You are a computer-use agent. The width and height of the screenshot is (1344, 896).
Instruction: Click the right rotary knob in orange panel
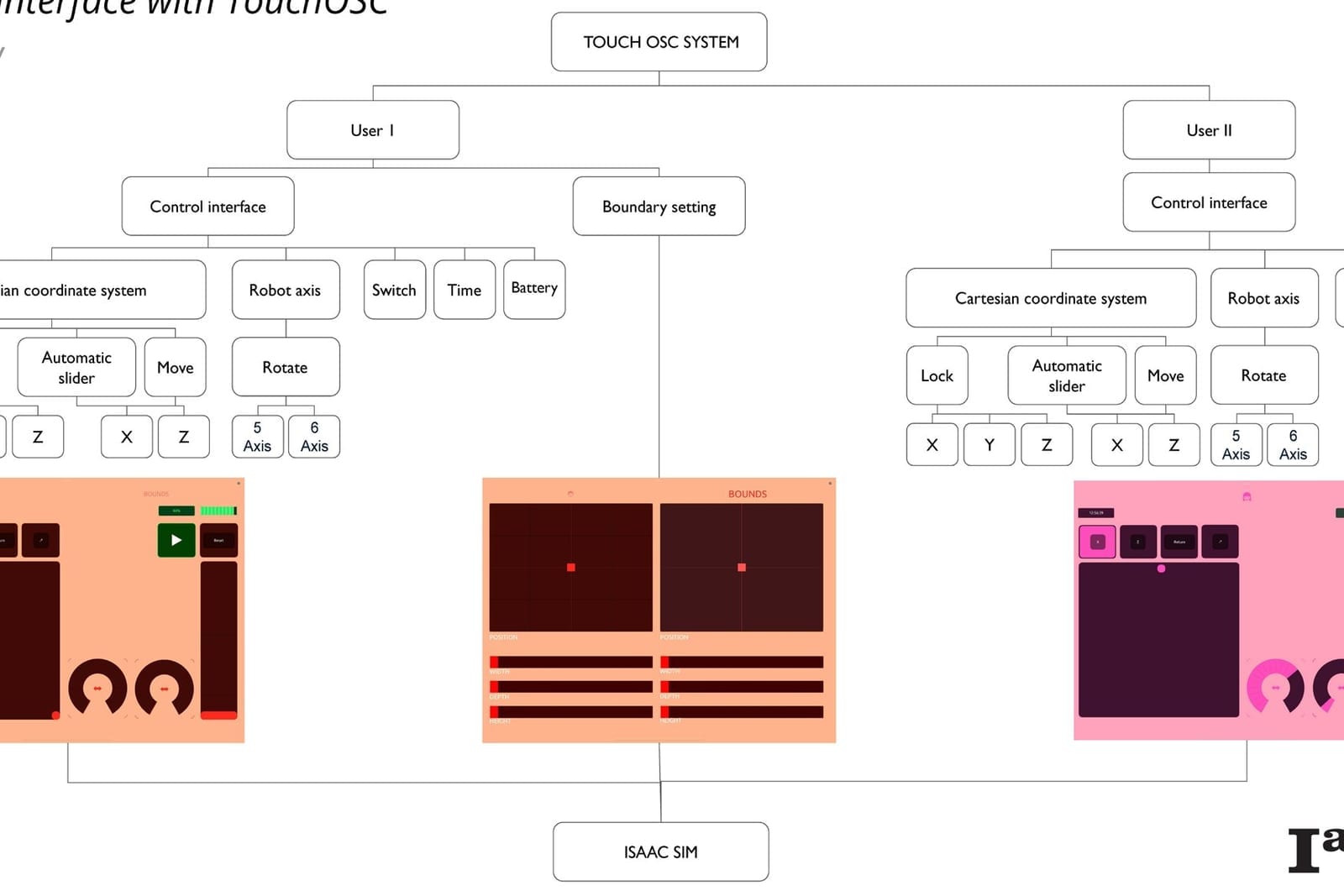165,688
